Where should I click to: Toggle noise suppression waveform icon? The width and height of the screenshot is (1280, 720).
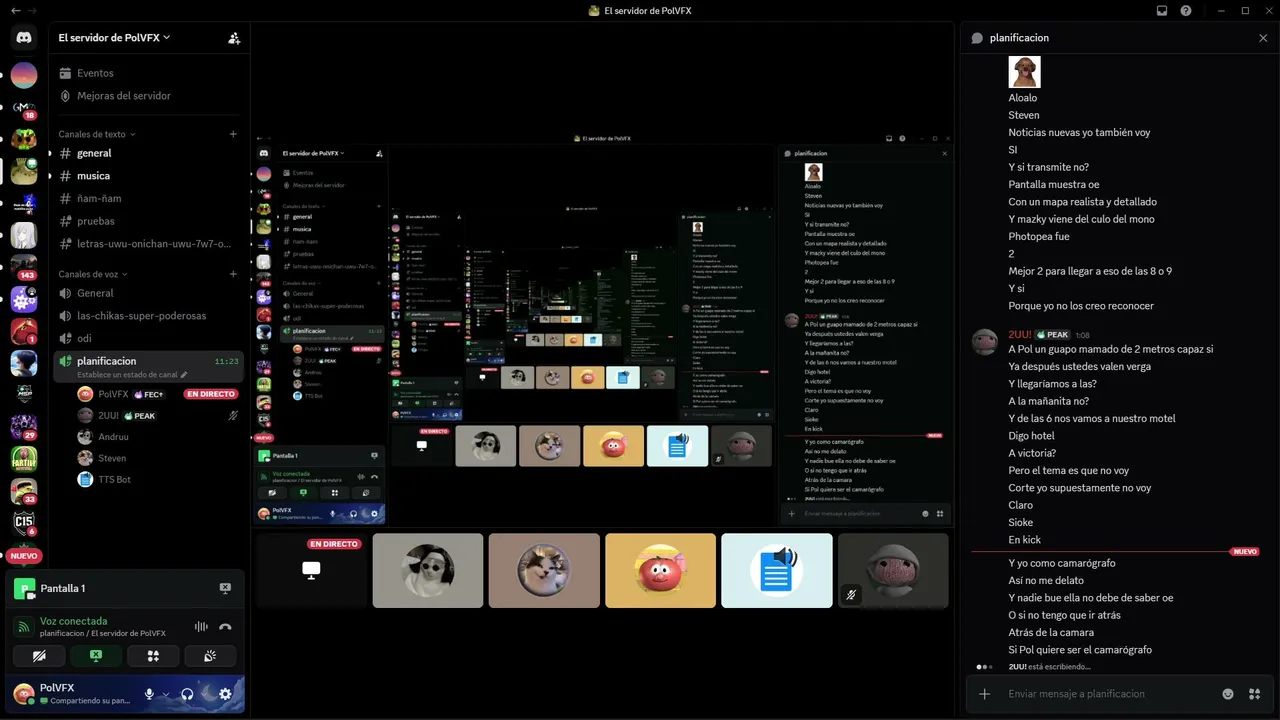pyautogui.click(x=201, y=627)
